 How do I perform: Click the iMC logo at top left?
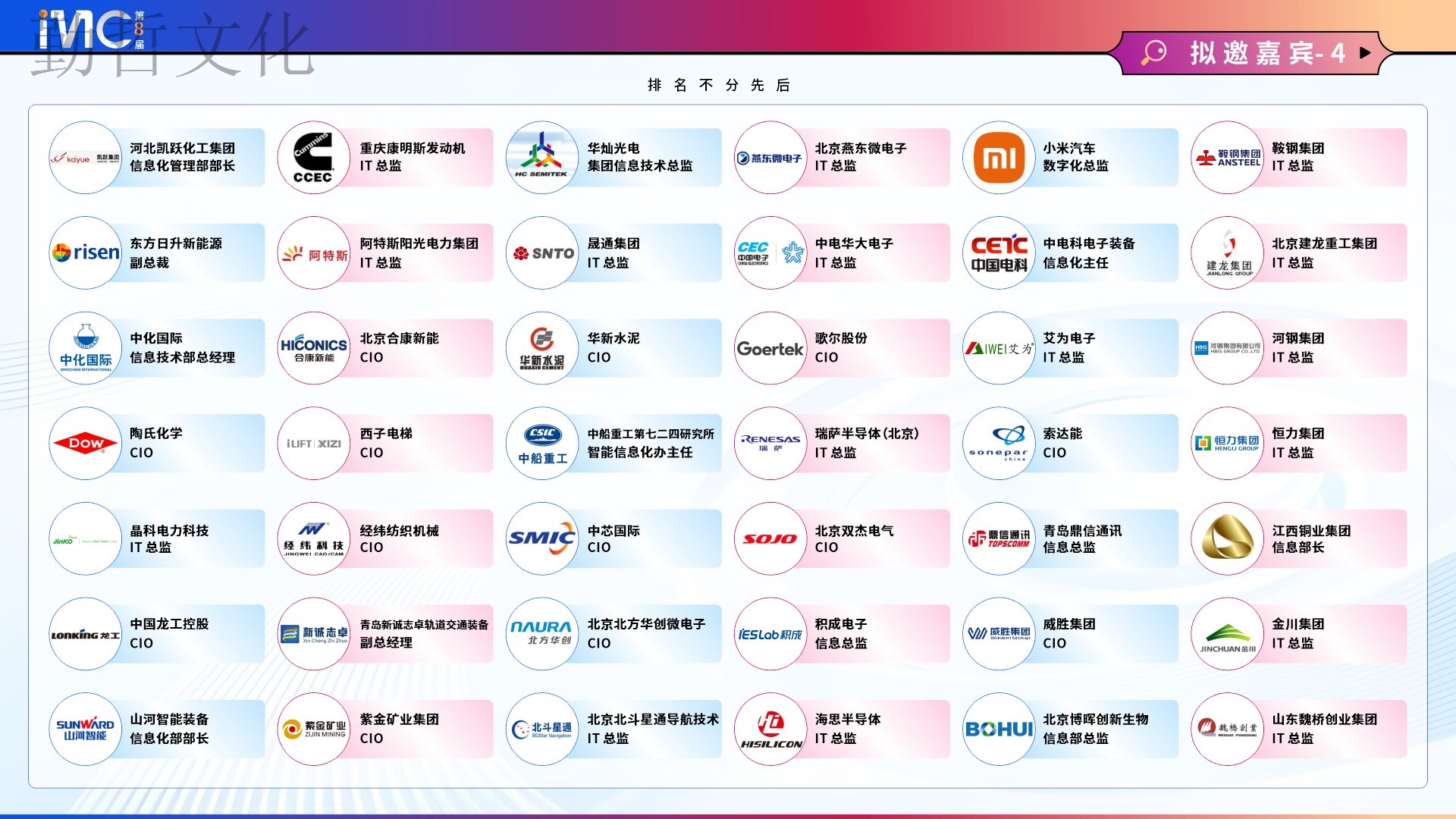point(92,30)
